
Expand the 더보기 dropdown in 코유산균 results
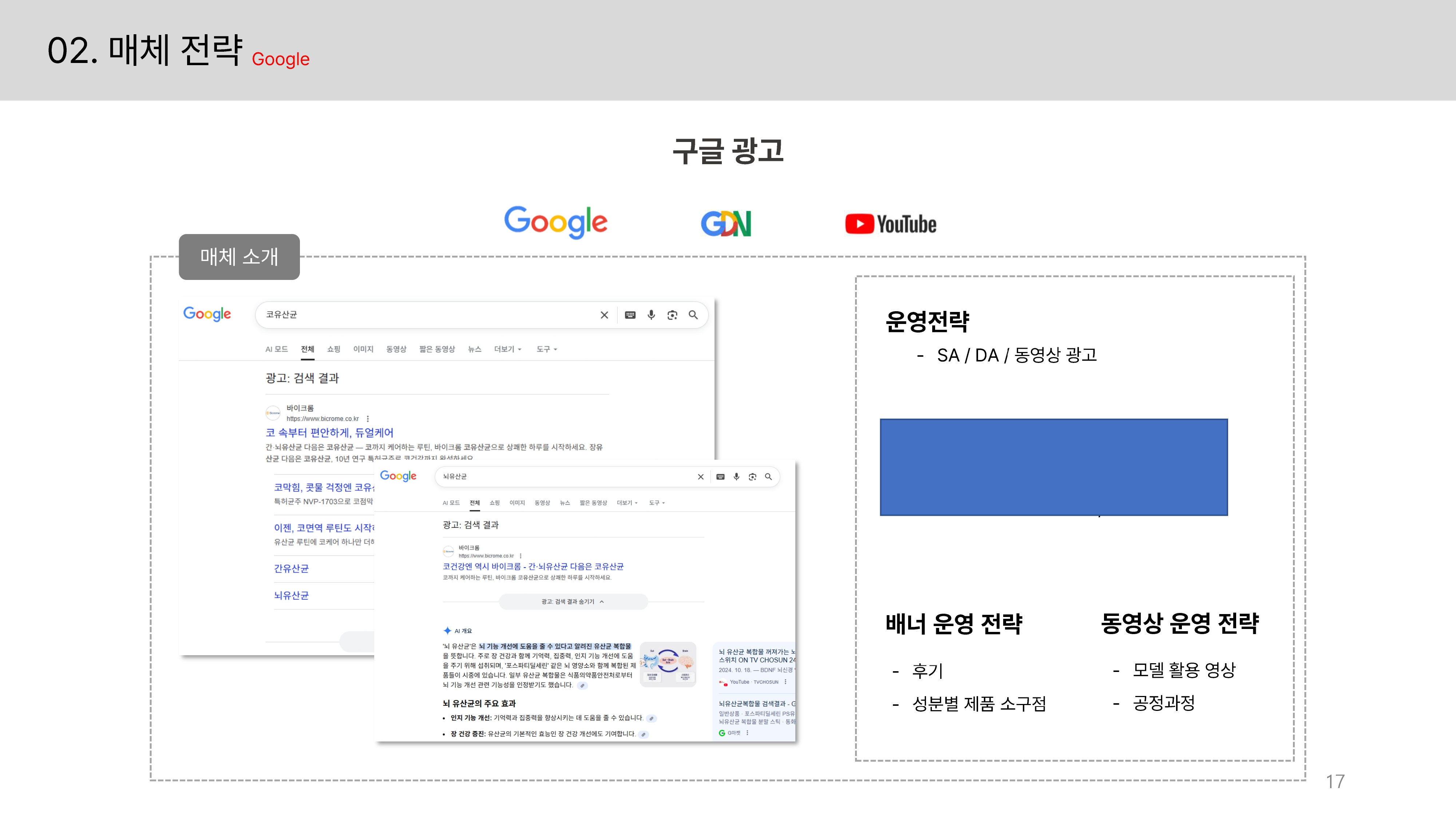(507, 349)
